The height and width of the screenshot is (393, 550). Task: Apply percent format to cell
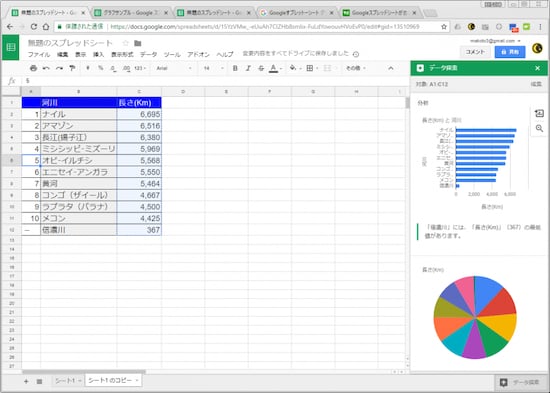pos(101,68)
